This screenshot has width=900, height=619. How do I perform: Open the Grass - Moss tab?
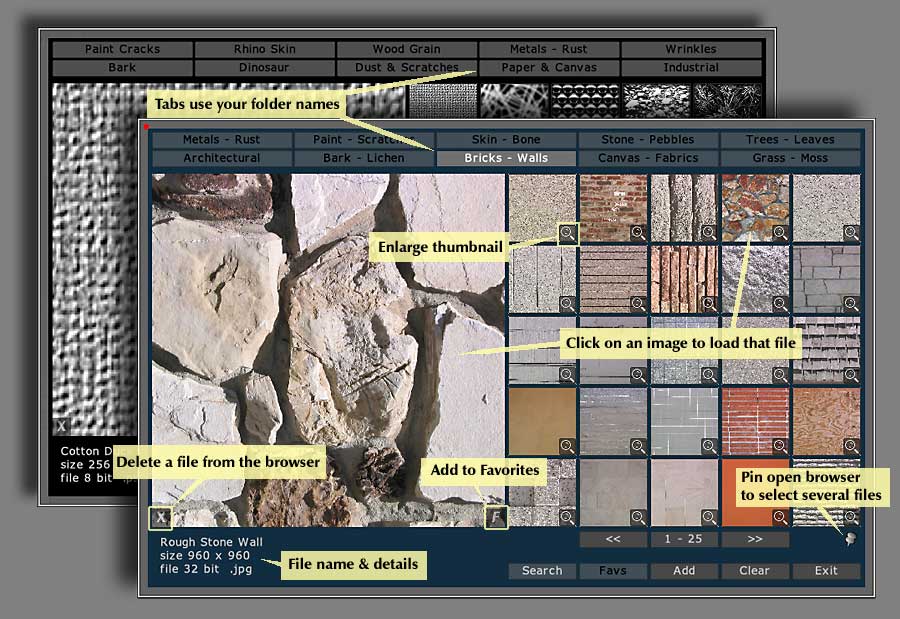[x=789, y=158]
